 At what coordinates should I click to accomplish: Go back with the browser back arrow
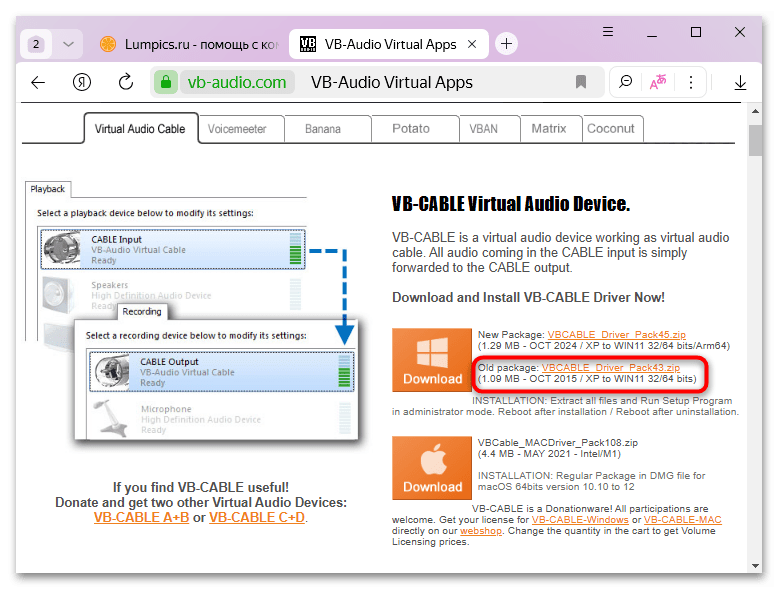38,82
